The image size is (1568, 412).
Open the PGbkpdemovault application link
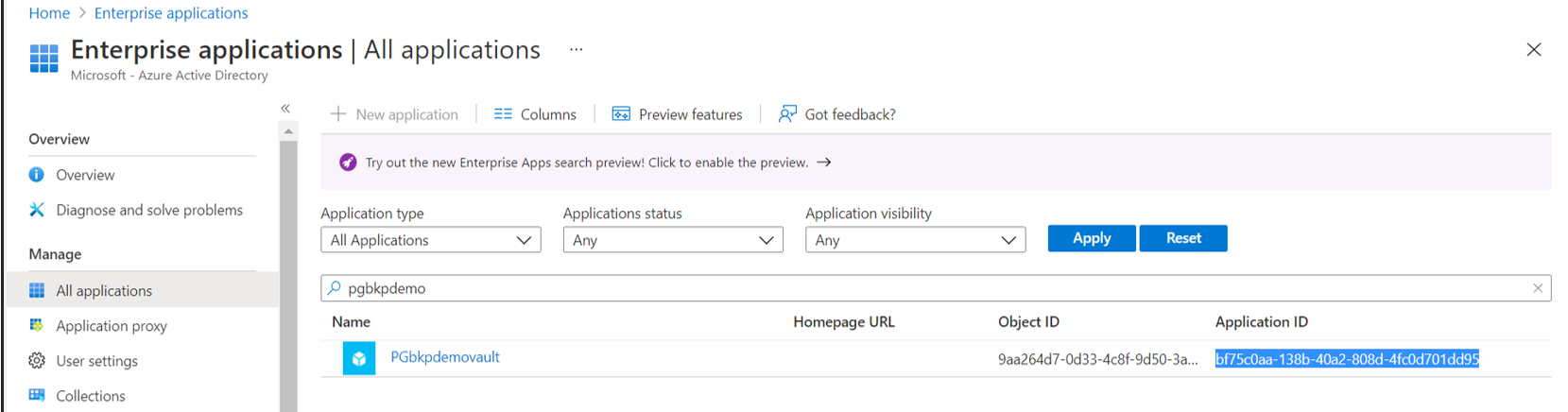tap(444, 357)
